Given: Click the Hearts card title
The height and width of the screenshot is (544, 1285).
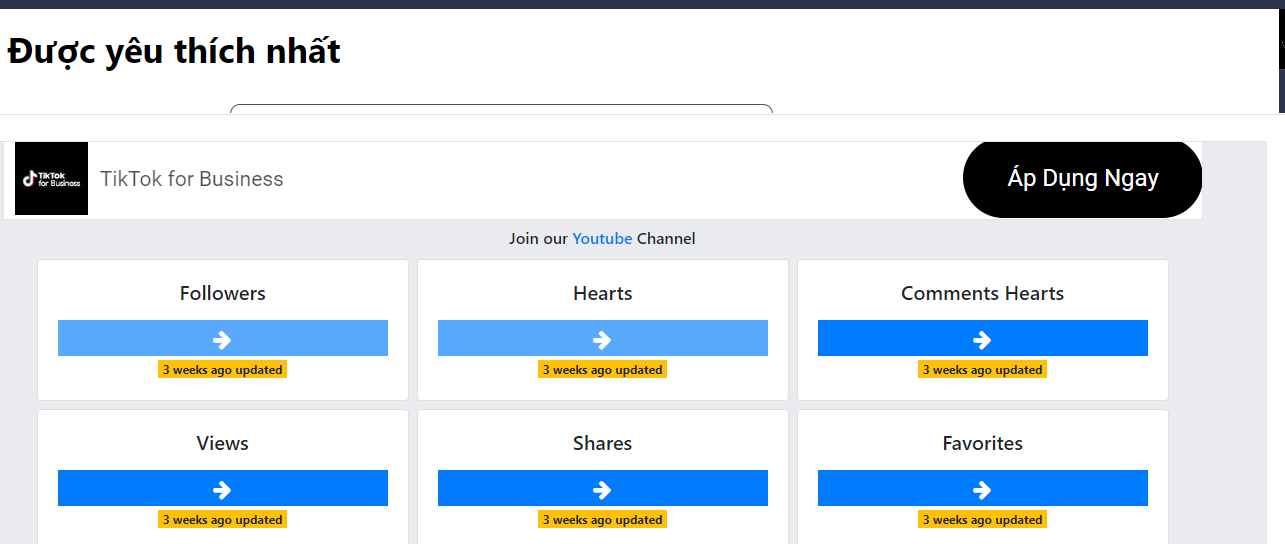Looking at the screenshot, I should pyautogui.click(x=603, y=293).
